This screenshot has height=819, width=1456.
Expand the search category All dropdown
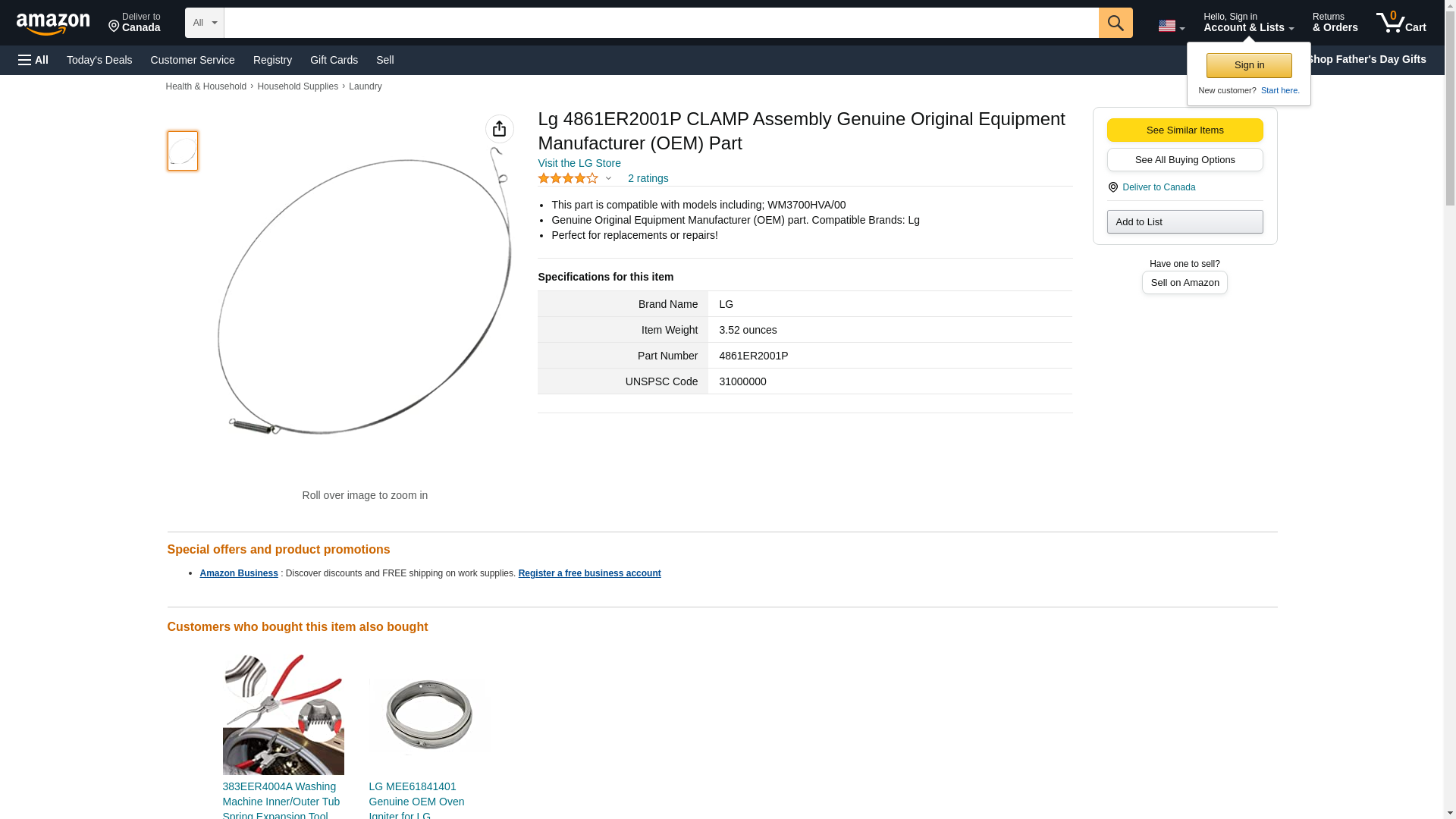click(204, 23)
